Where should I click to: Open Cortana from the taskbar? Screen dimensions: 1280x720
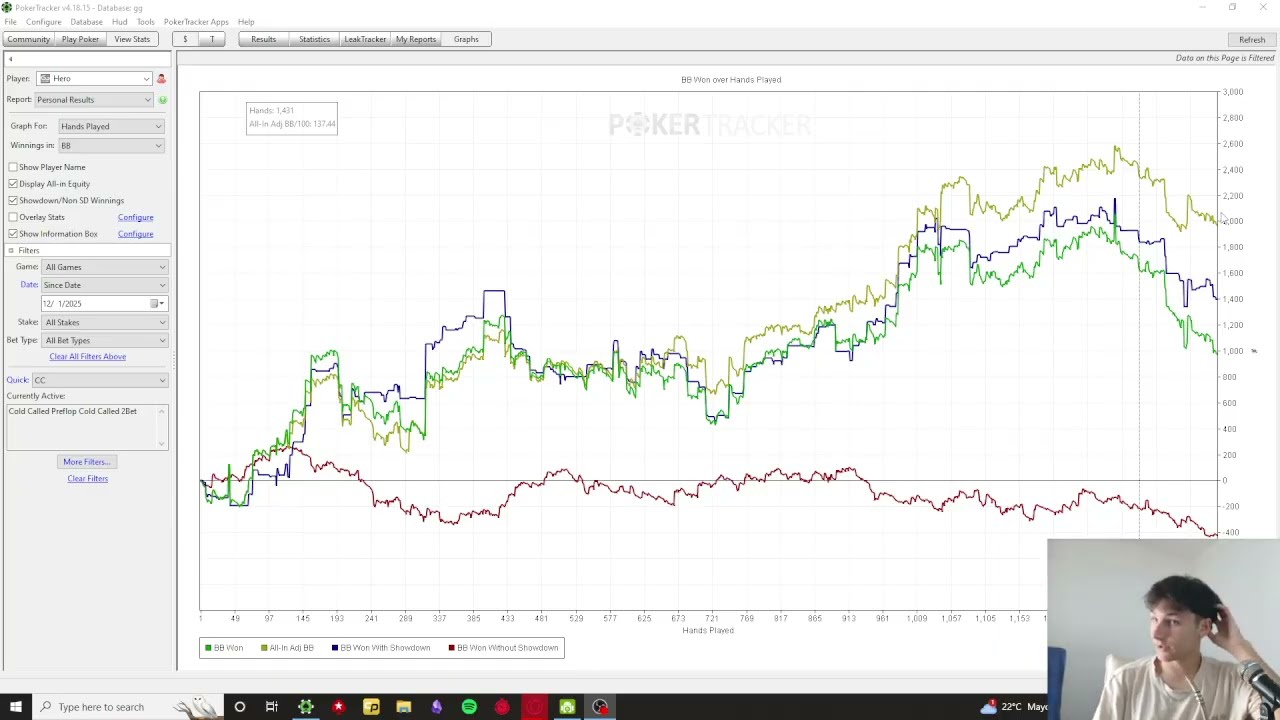click(239, 707)
